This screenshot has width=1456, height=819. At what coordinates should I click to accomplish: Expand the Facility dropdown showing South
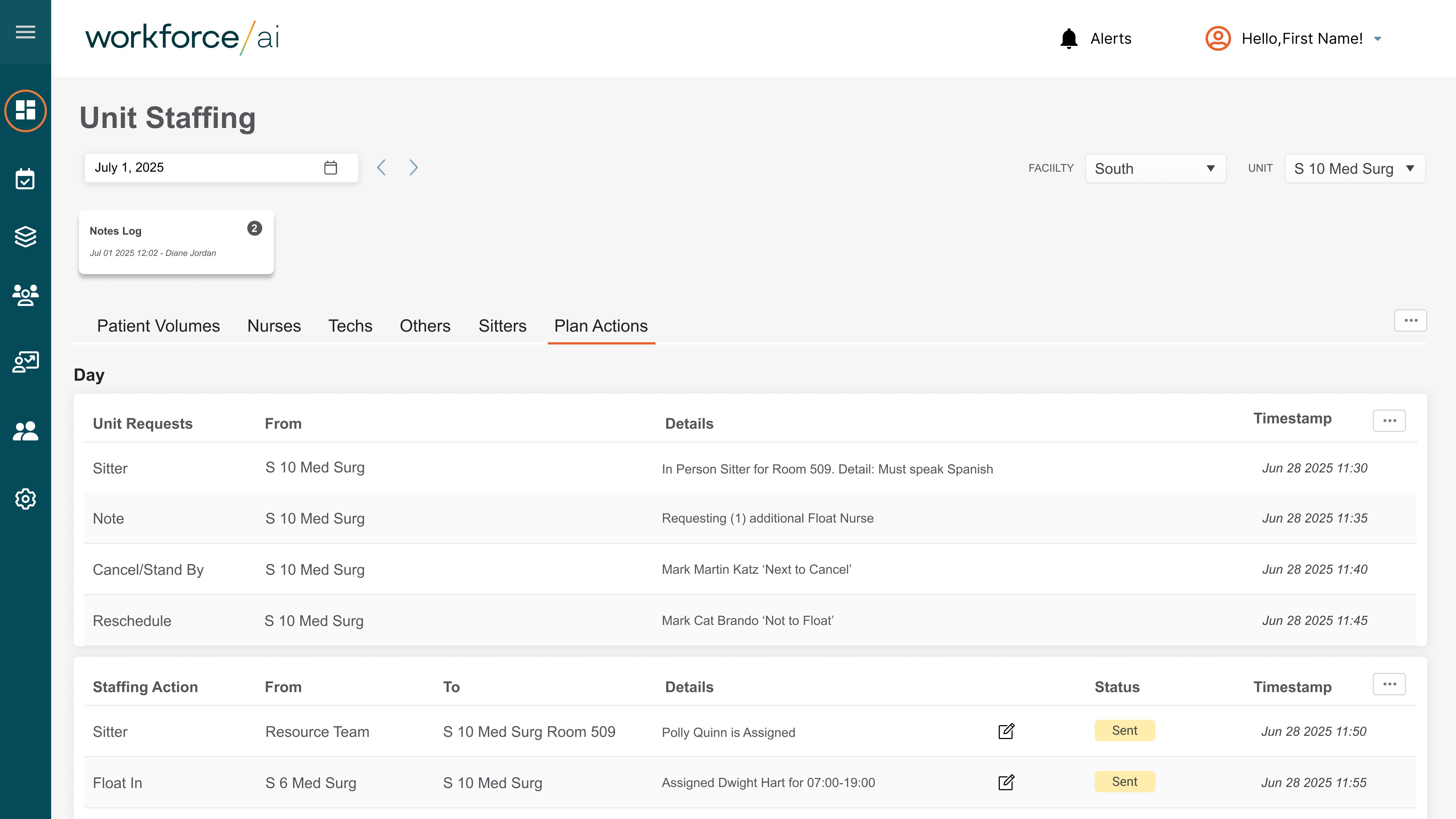(x=1155, y=168)
